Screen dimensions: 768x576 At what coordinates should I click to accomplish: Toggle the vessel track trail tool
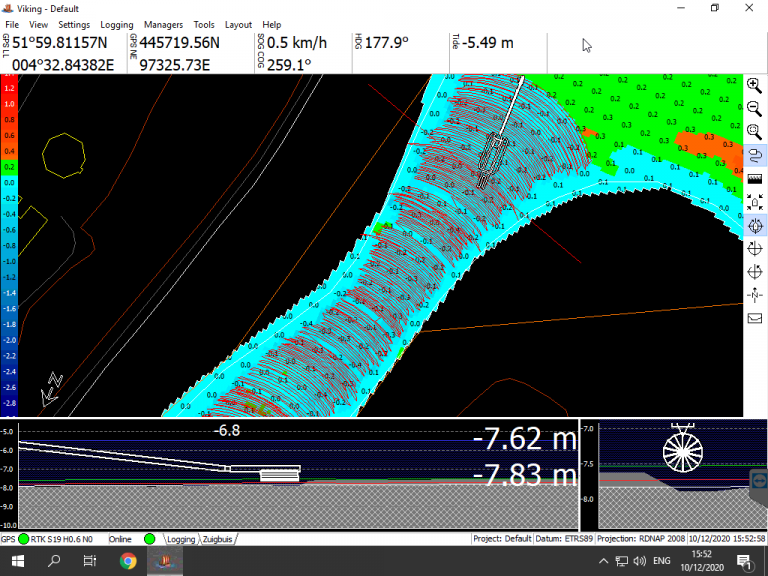[755, 156]
